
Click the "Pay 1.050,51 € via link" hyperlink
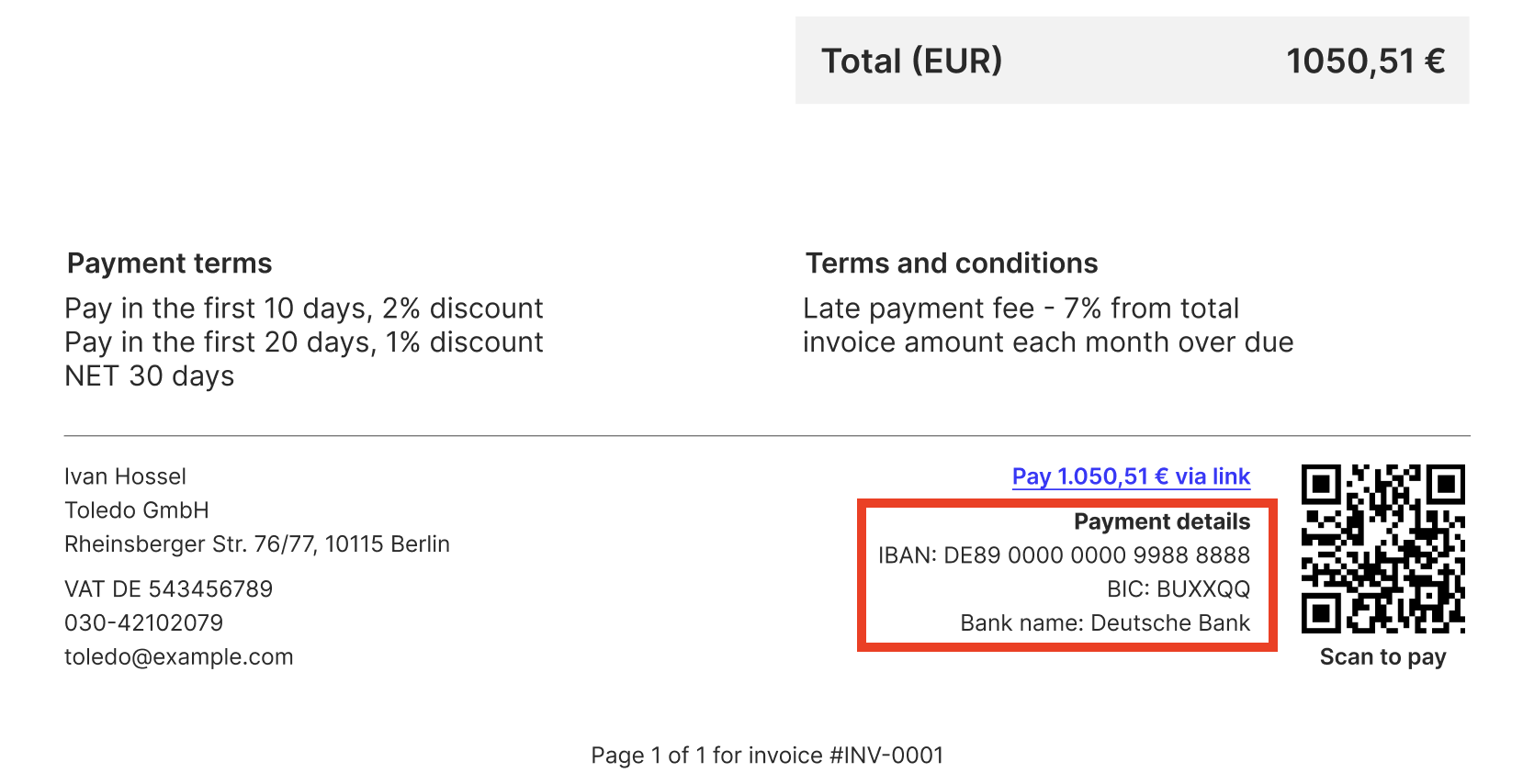[x=1131, y=476]
